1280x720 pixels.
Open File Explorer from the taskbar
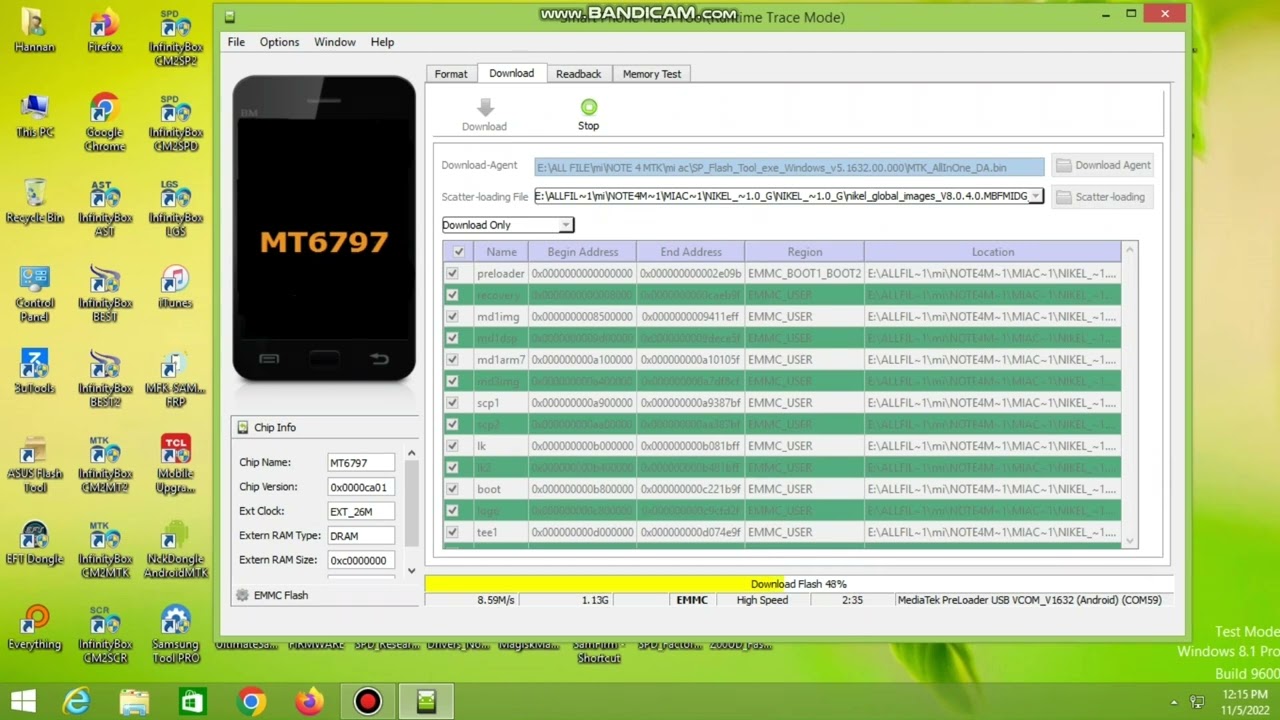click(135, 701)
